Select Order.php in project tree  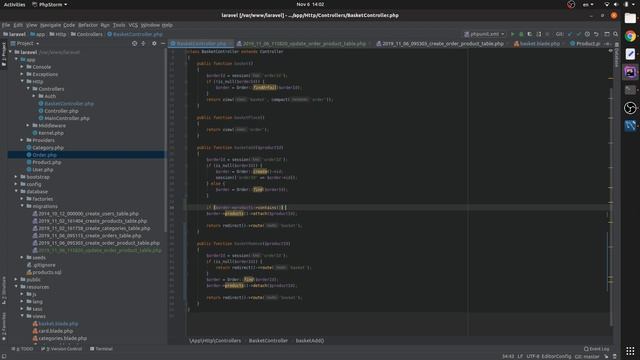[x=44, y=155]
